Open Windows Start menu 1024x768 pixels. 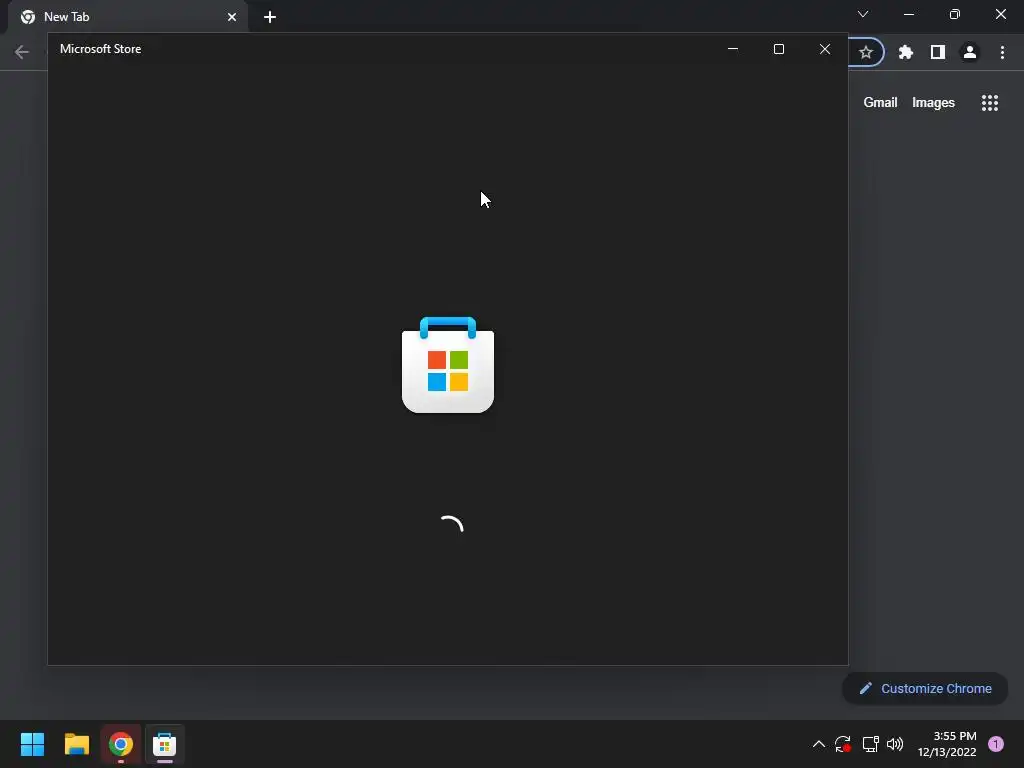tap(32, 744)
